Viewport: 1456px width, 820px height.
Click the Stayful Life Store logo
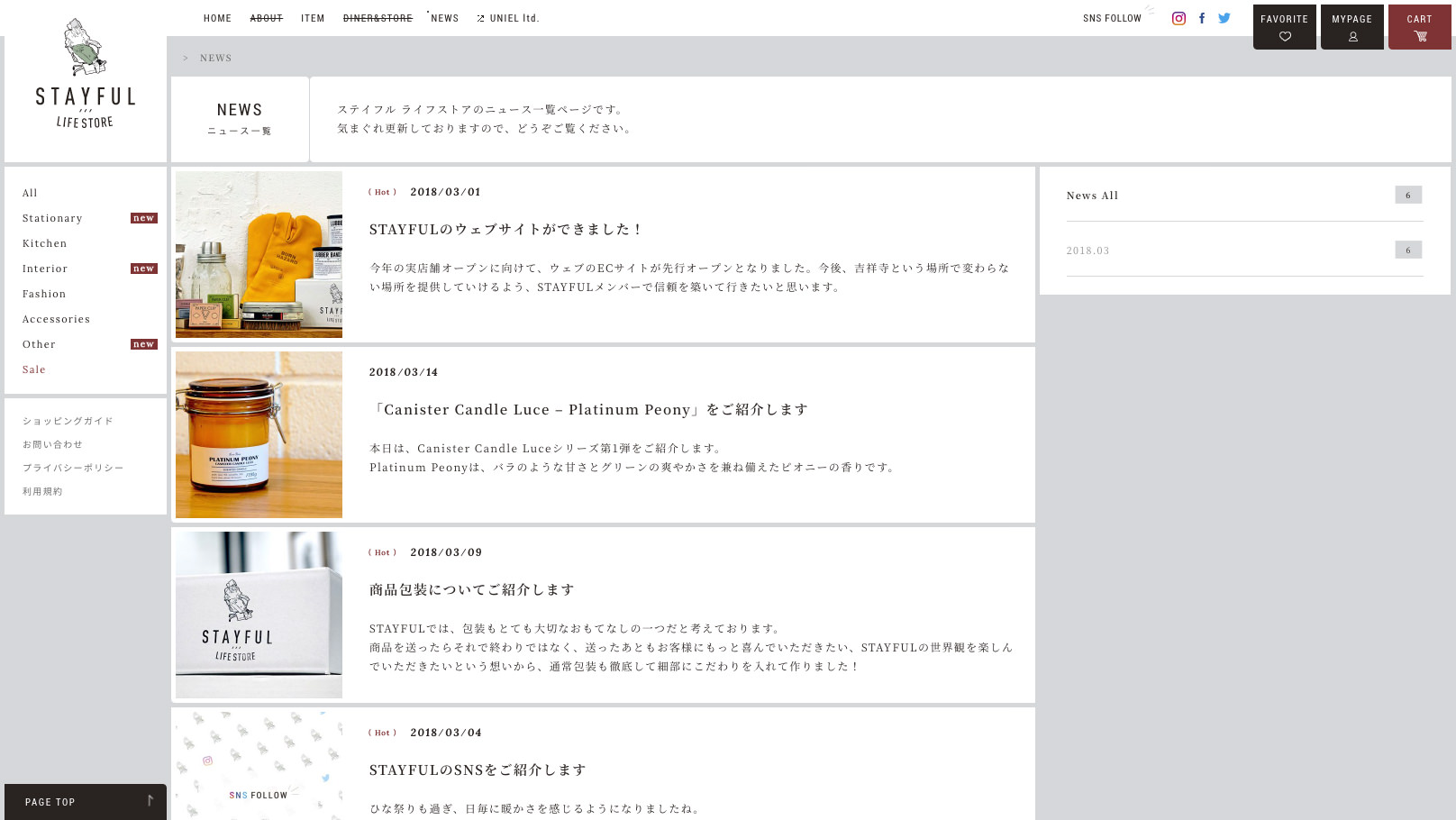86,74
